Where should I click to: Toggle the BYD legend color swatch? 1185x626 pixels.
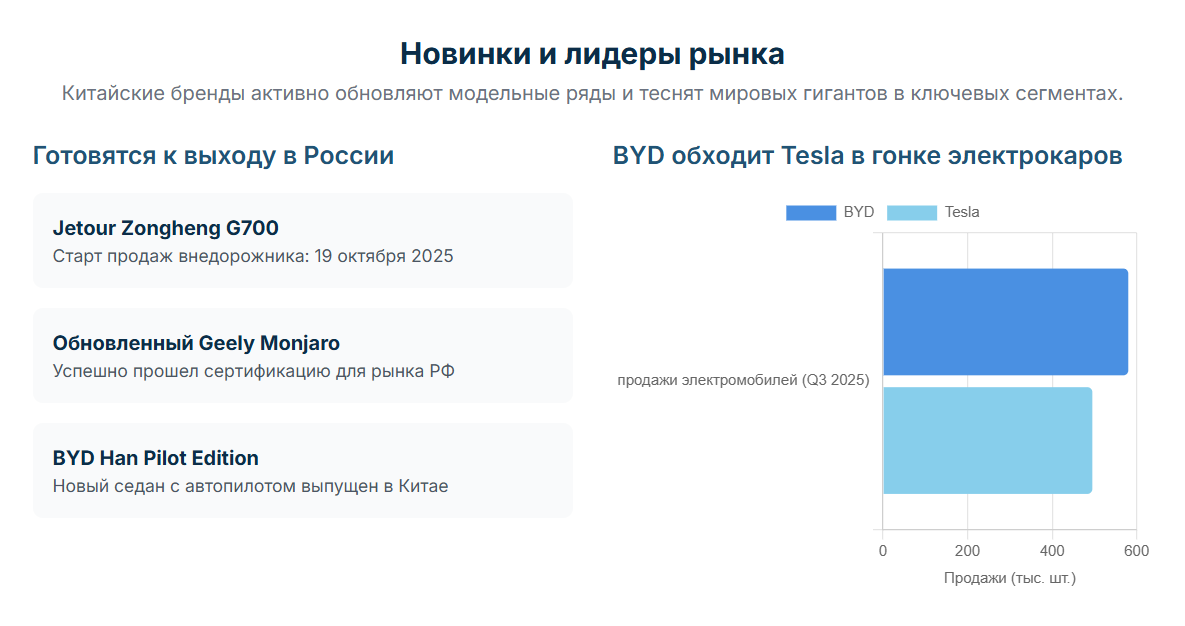pyautogui.click(x=811, y=212)
